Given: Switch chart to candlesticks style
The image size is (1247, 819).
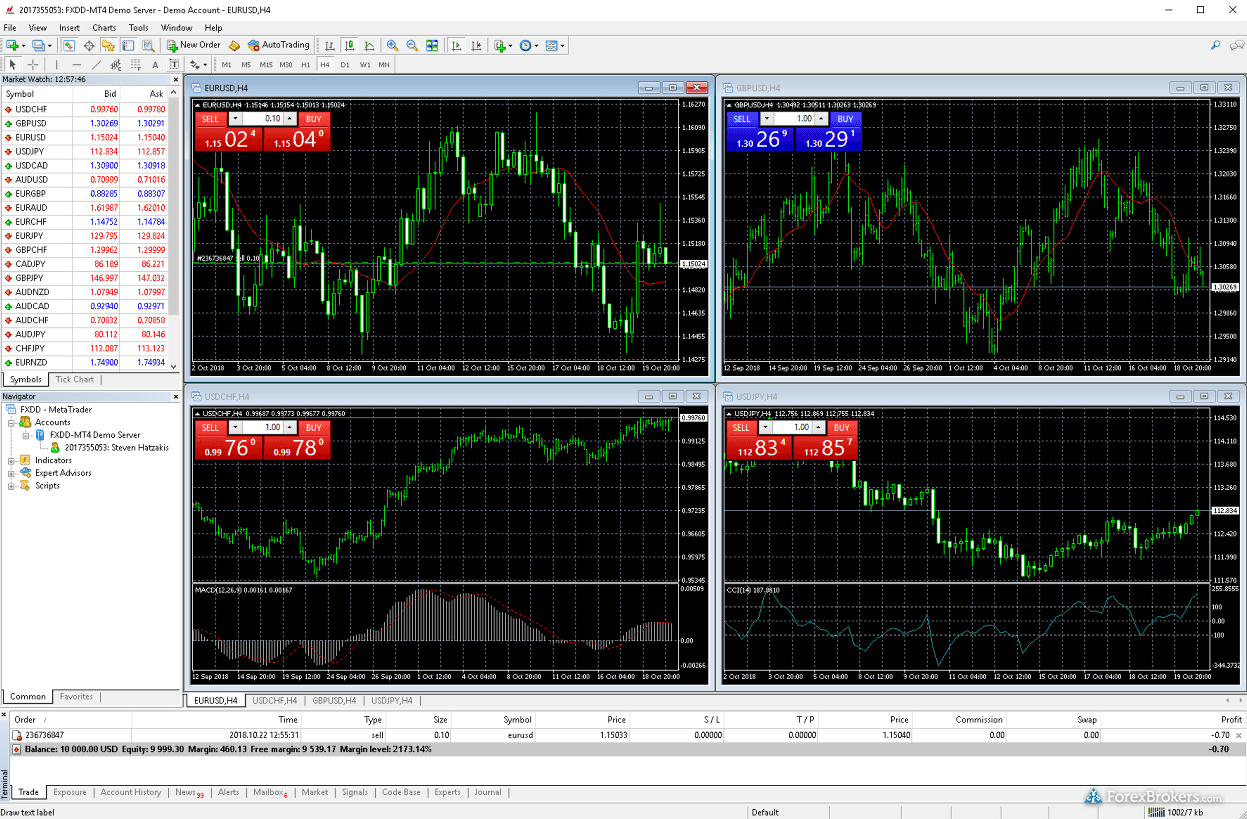Looking at the screenshot, I should tap(350, 45).
